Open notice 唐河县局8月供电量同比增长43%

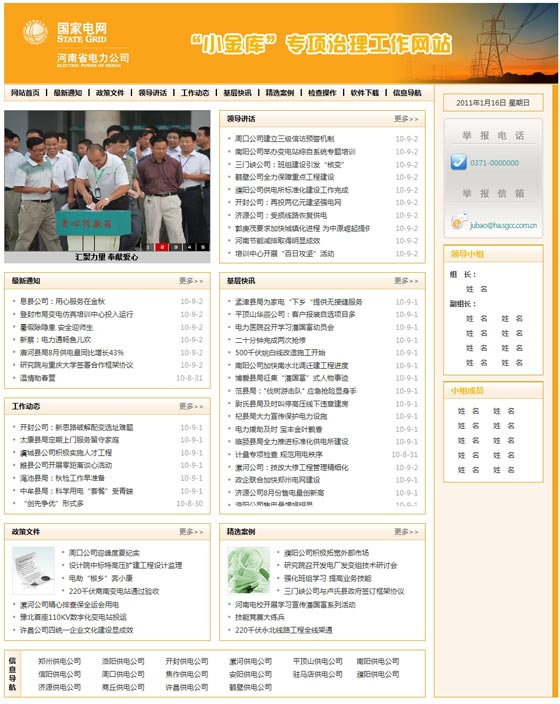pos(72,352)
